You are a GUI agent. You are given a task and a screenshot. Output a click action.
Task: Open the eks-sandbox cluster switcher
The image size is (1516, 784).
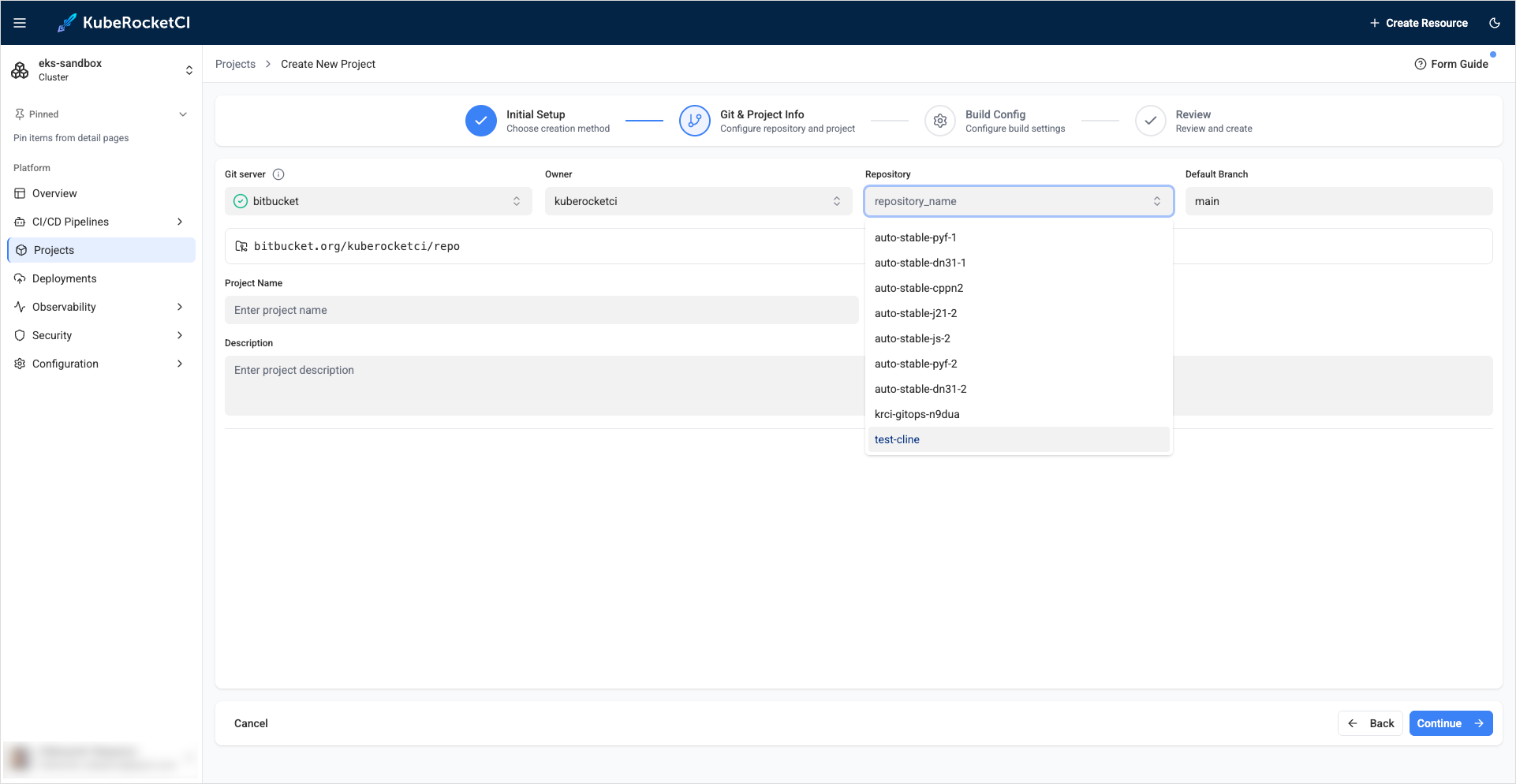point(102,70)
